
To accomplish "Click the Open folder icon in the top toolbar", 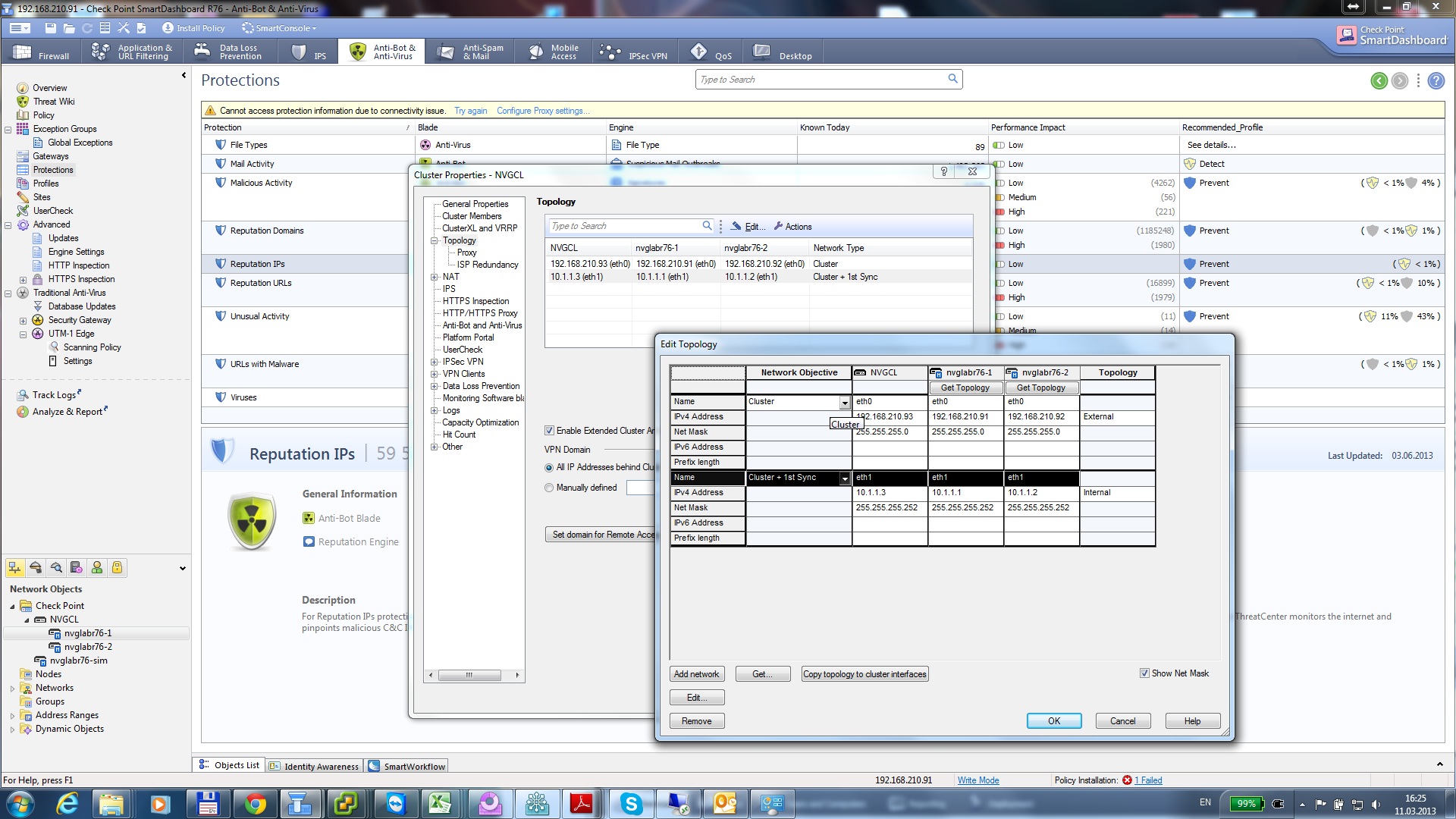I will coord(69,28).
